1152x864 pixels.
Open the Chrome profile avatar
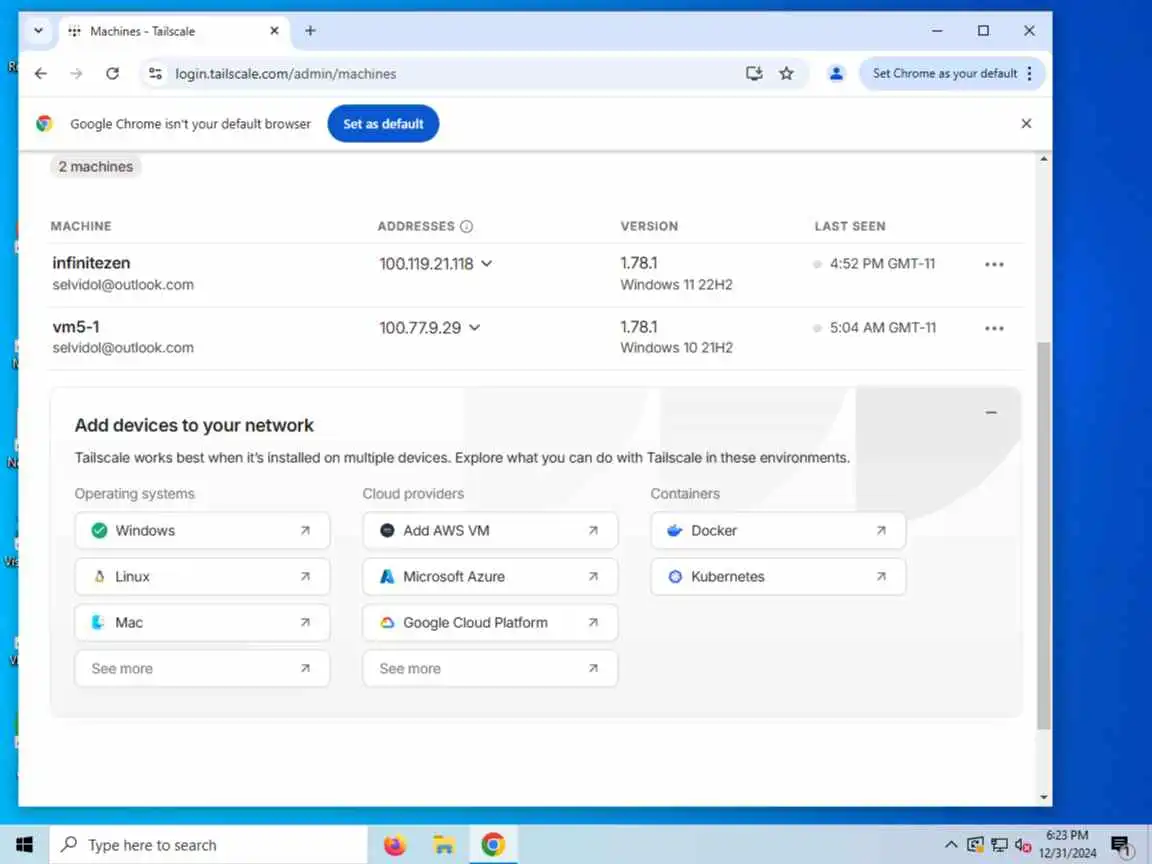pos(836,73)
